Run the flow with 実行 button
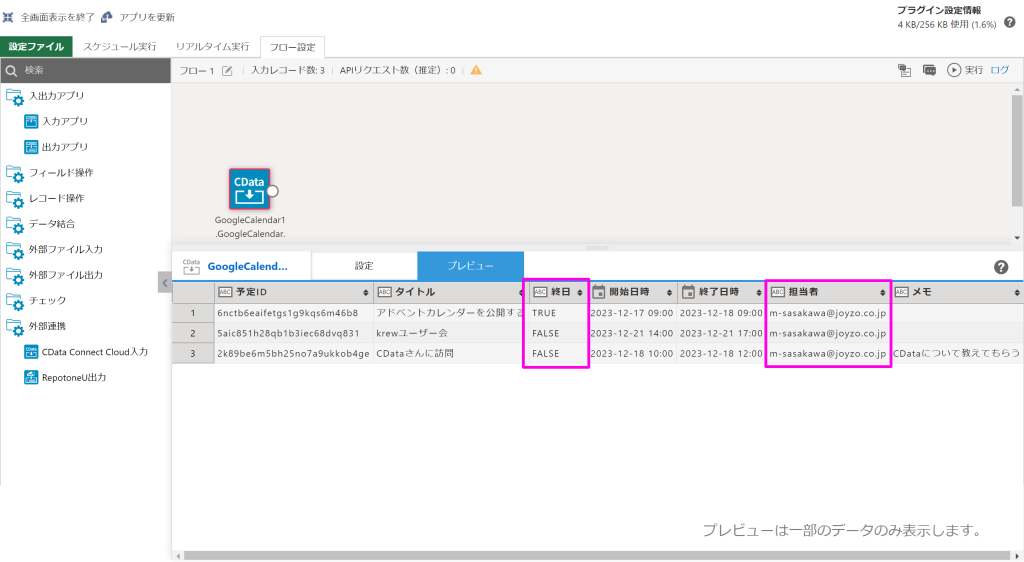The height and width of the screenshot is (562, 1024). click(x=965, y=70)
